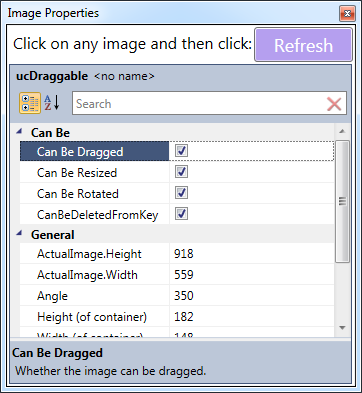Select the Can Be Resized property row
The height and width of the screenshot is (393, 362).
point(177,172)
